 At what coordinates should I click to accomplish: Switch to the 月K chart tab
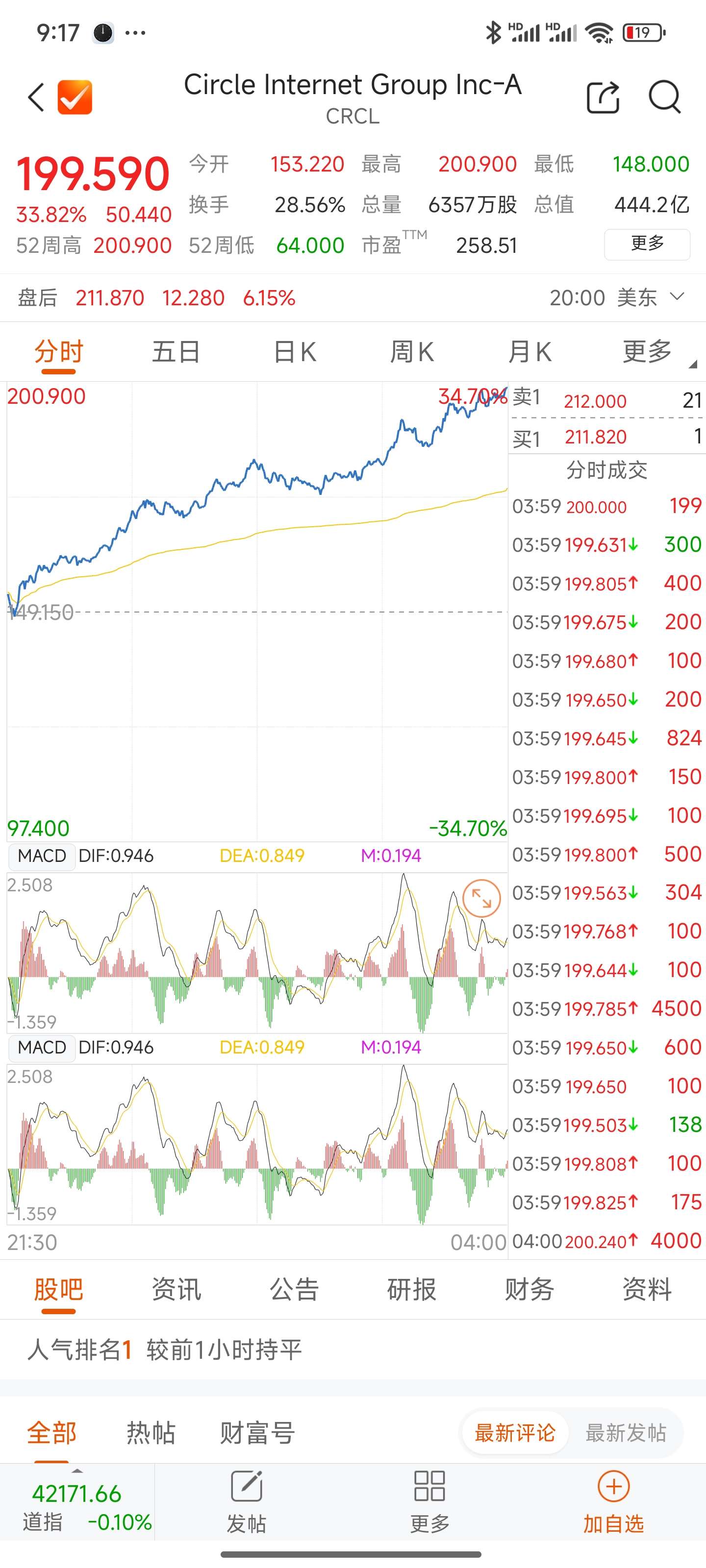[529, 352]
